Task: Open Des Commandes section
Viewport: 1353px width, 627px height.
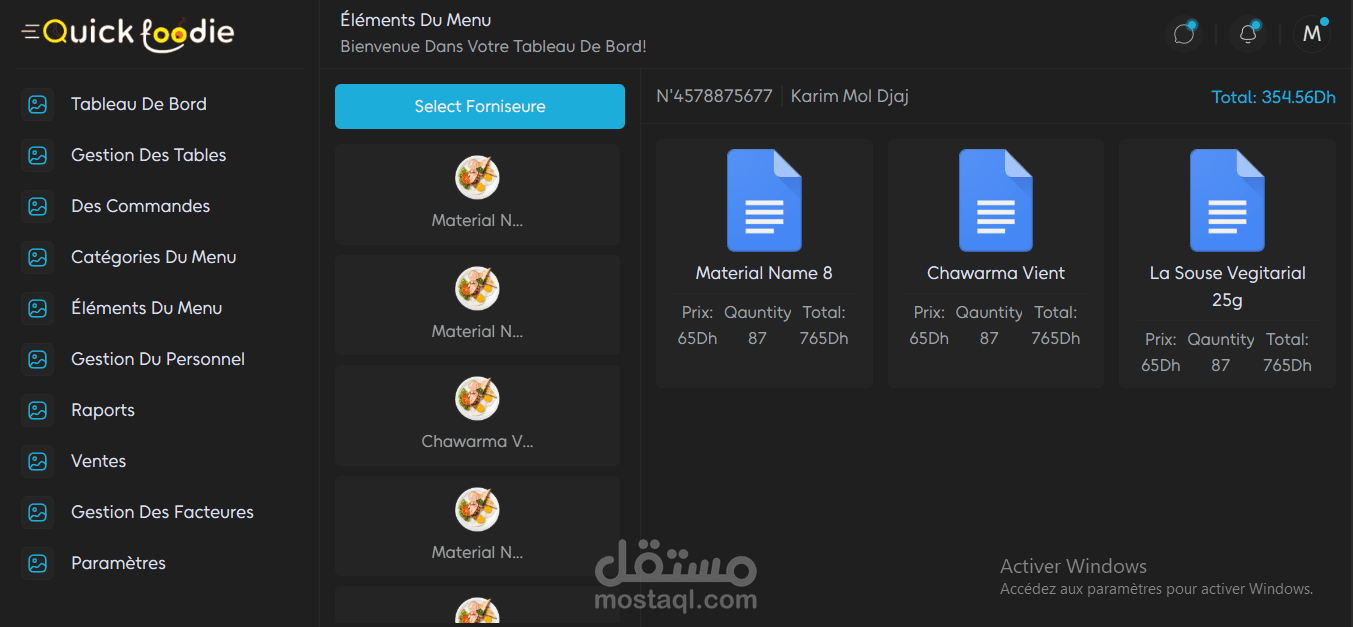Action: point(141,206)
